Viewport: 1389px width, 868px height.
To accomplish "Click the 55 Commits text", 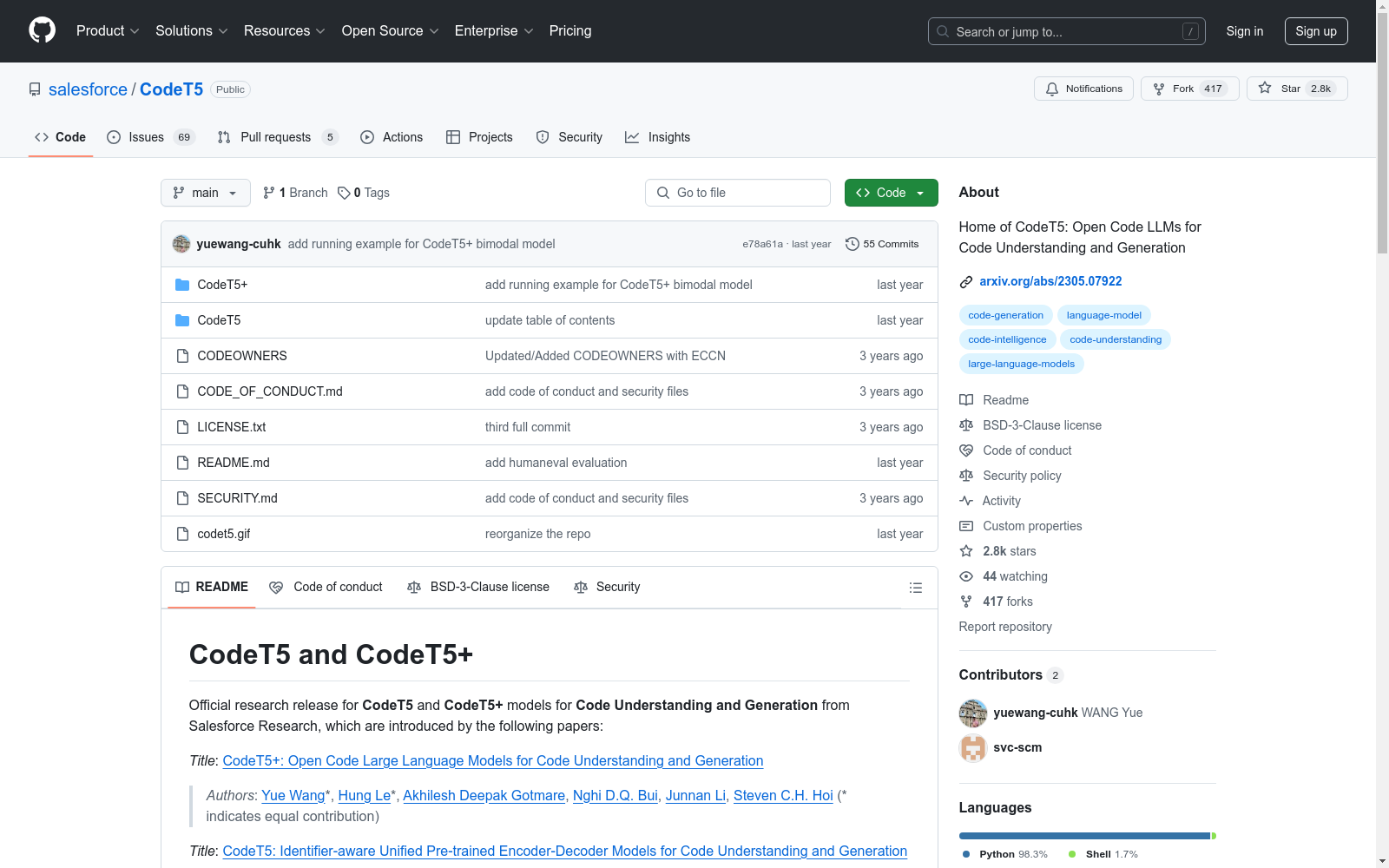I will coord(891,244).
